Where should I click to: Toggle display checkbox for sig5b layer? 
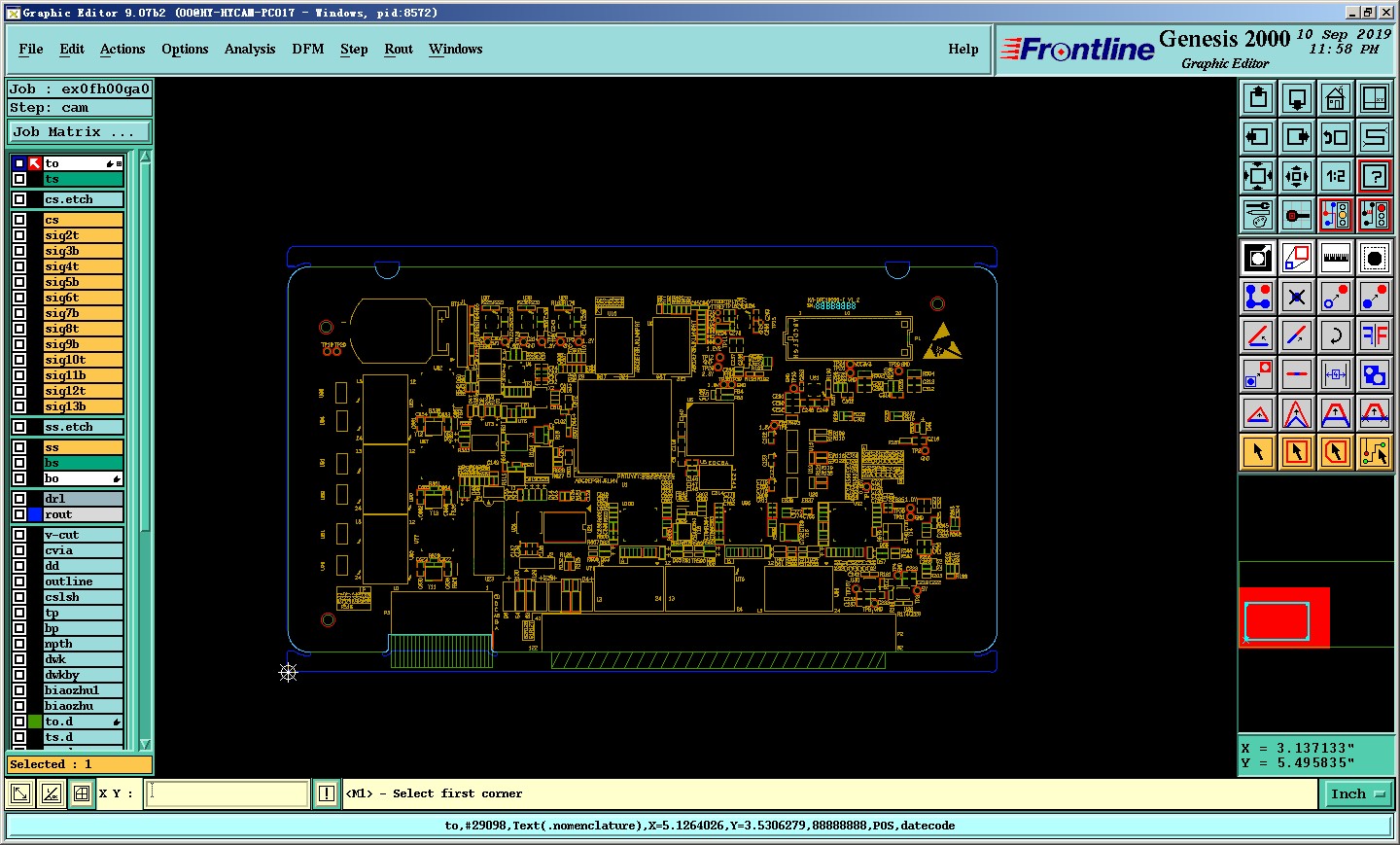19,282
